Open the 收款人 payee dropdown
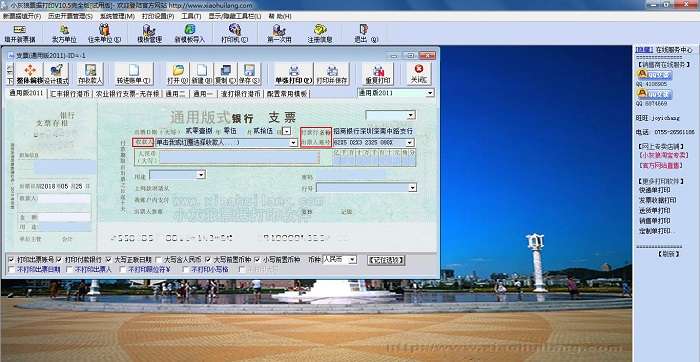 pyautogui.click(x=293, y=143)
